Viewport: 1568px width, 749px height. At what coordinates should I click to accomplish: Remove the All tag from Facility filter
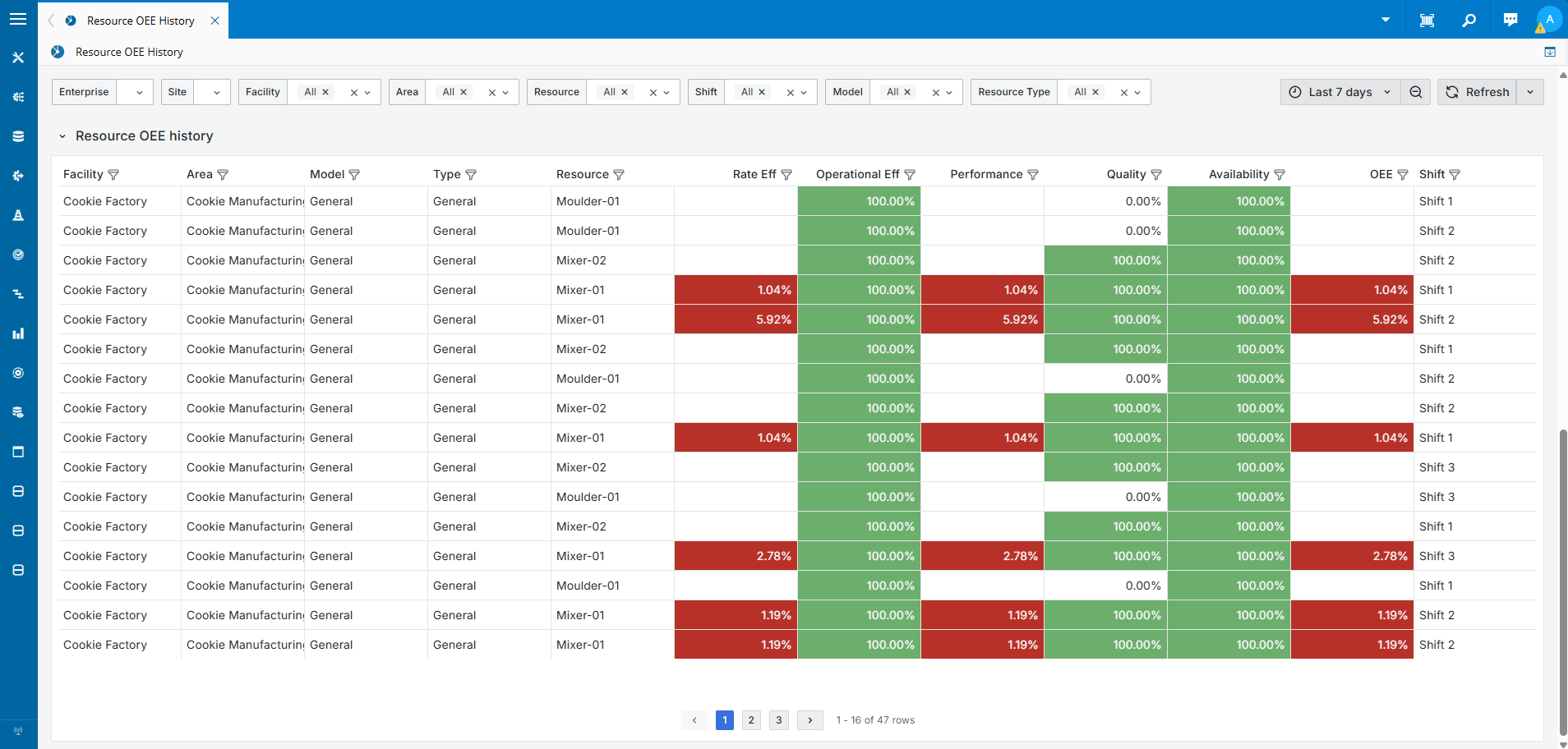pyautogui.click(x=325, y=92)
